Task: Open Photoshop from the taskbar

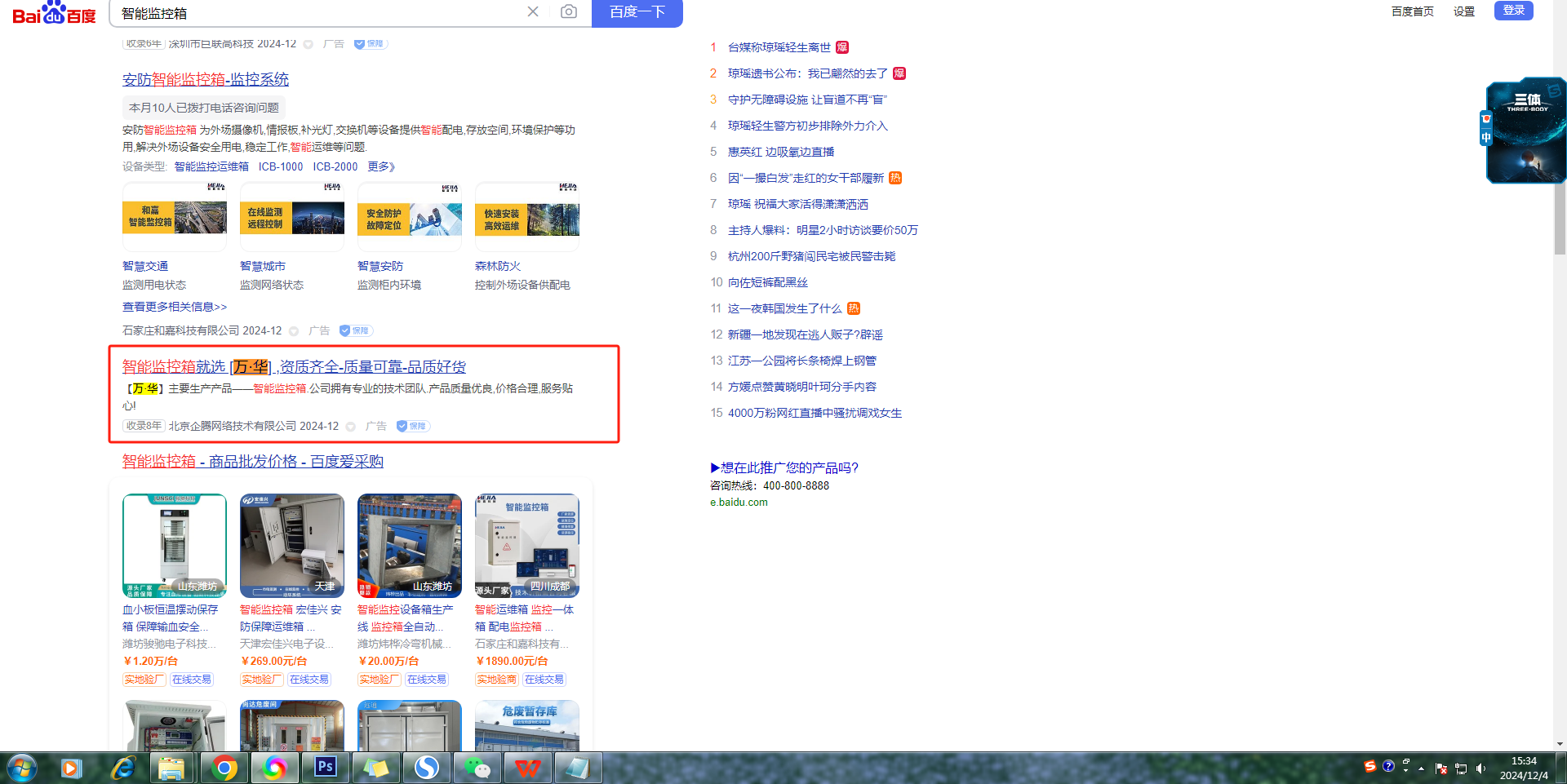Action: [326, 768]
